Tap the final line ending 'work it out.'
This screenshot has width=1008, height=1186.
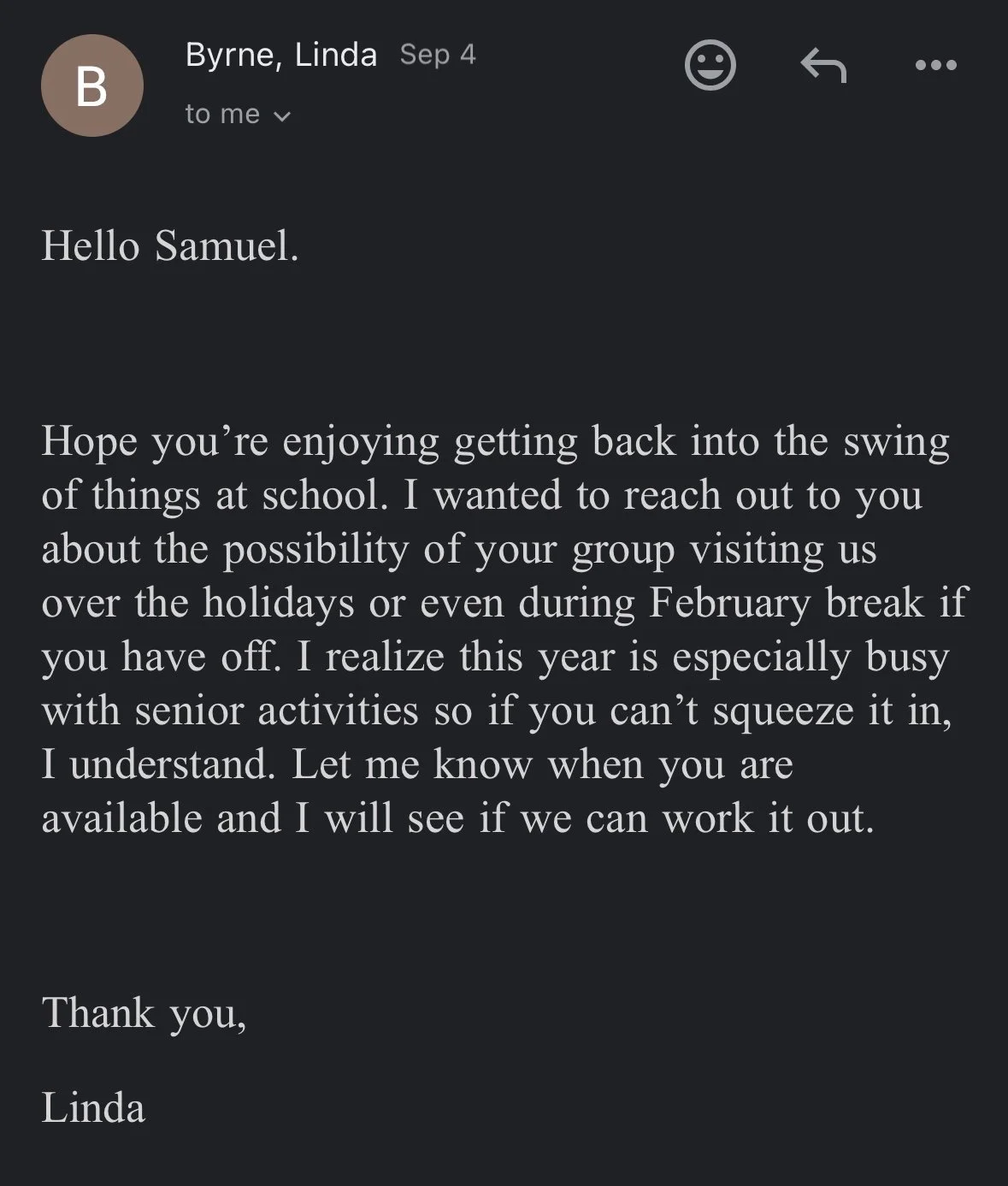coord(458,818)
